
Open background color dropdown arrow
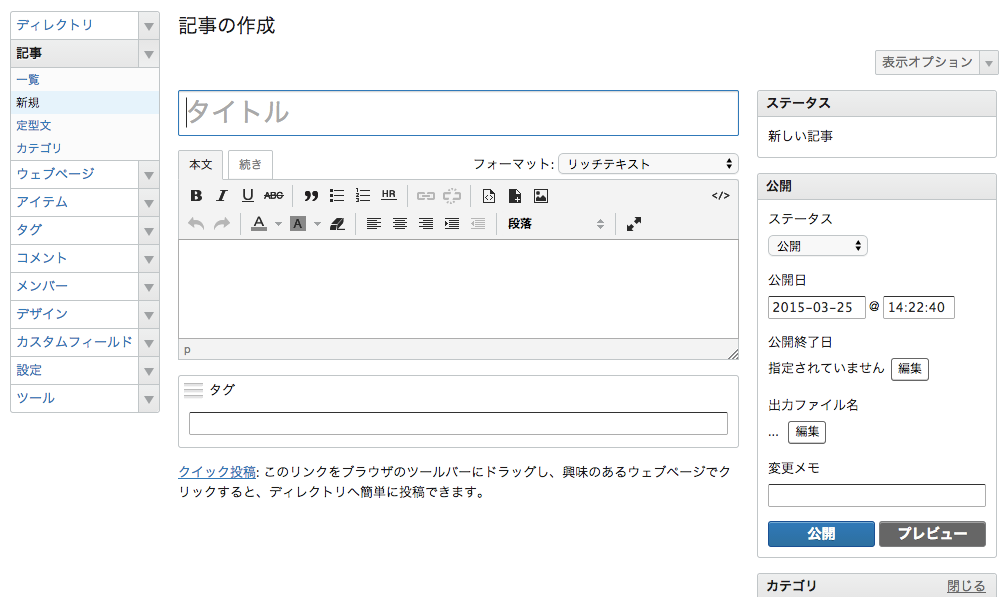(x=317, y=224)
